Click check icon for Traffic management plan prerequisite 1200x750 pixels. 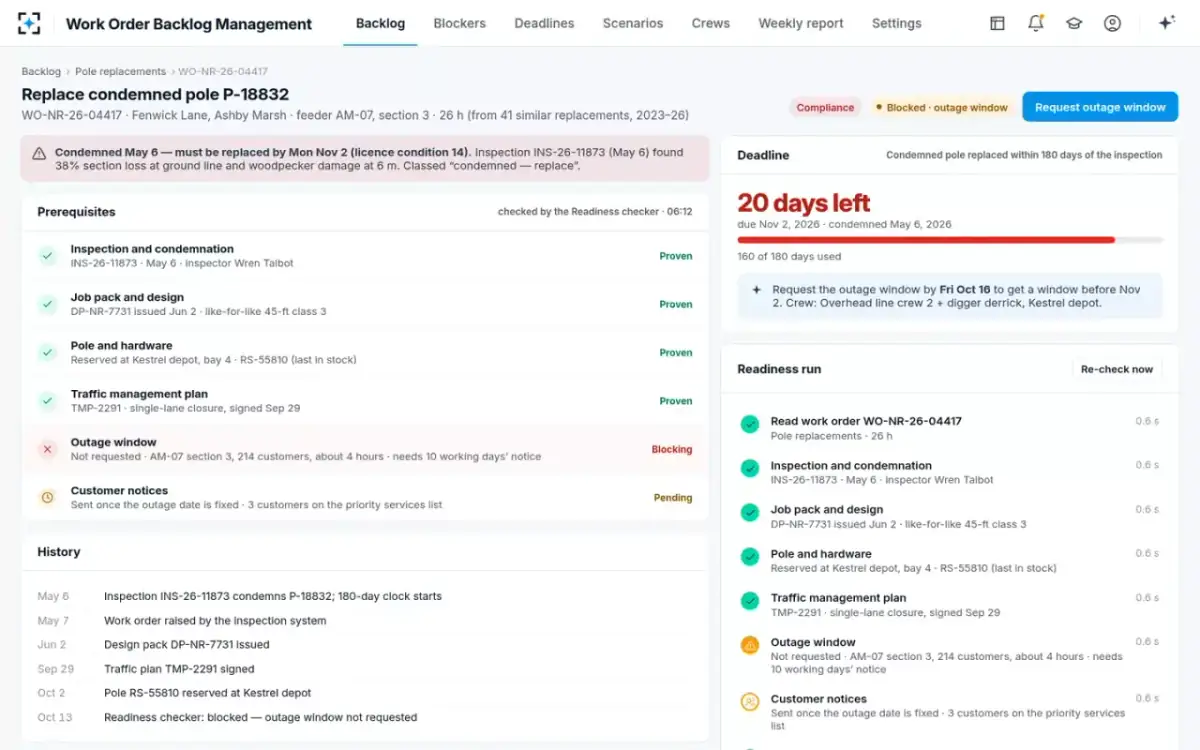47,401
